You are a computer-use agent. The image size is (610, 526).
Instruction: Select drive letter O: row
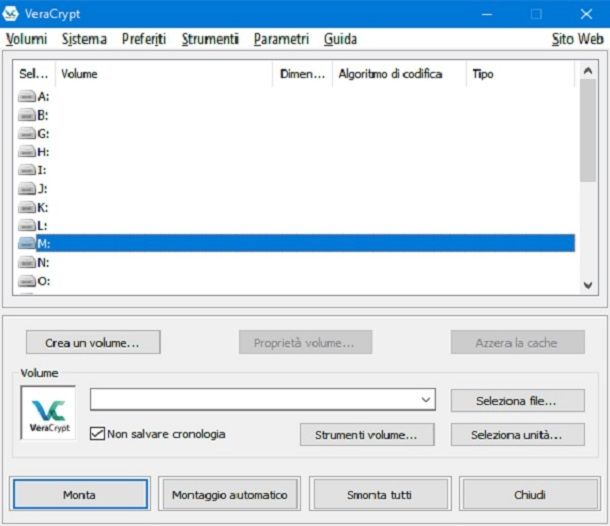point(296,281)
